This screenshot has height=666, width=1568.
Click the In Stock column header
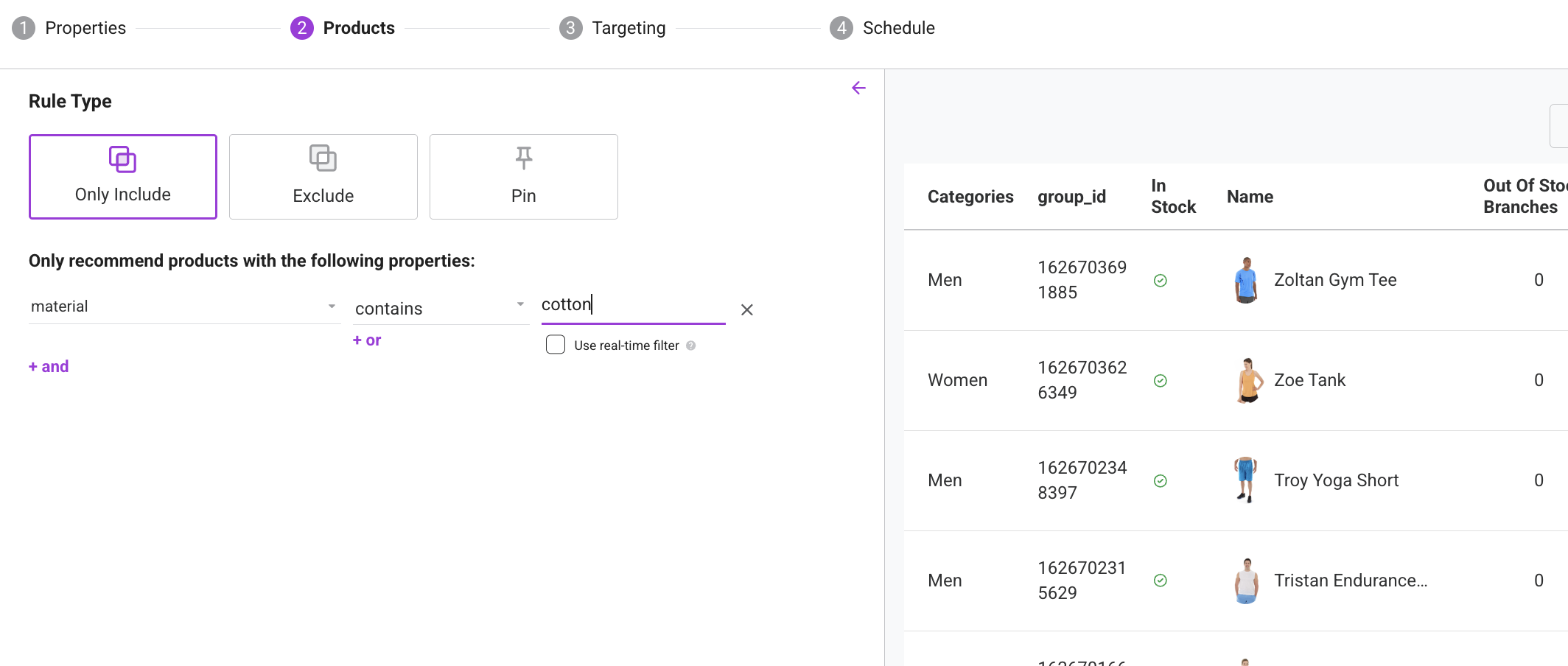point(1174,196)
